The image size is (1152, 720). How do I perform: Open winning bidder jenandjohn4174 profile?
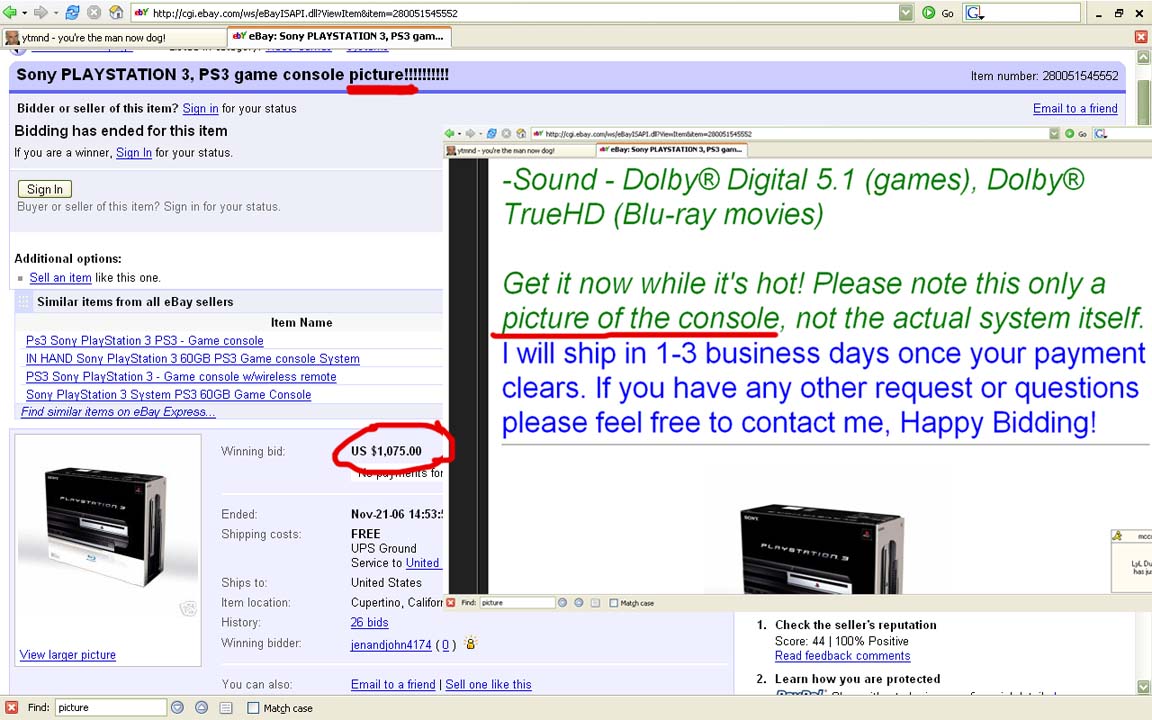391,644
